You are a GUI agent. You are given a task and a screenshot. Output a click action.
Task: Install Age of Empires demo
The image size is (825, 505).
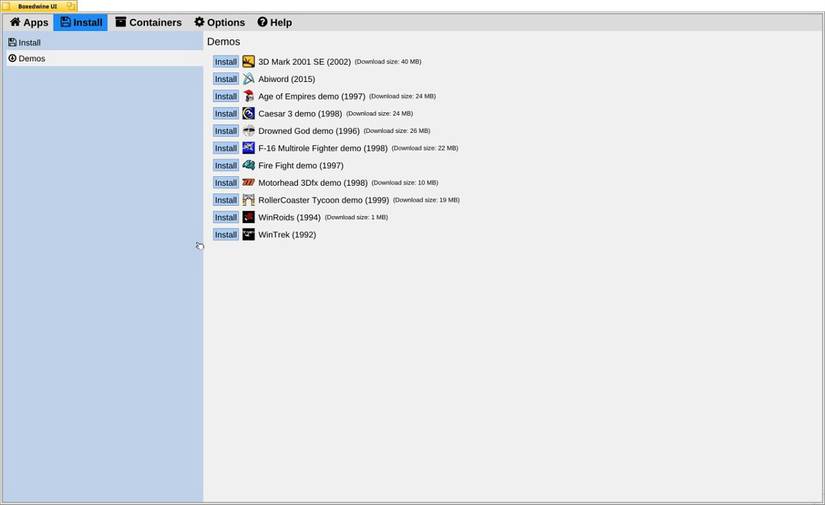click(x=226, y=96)
